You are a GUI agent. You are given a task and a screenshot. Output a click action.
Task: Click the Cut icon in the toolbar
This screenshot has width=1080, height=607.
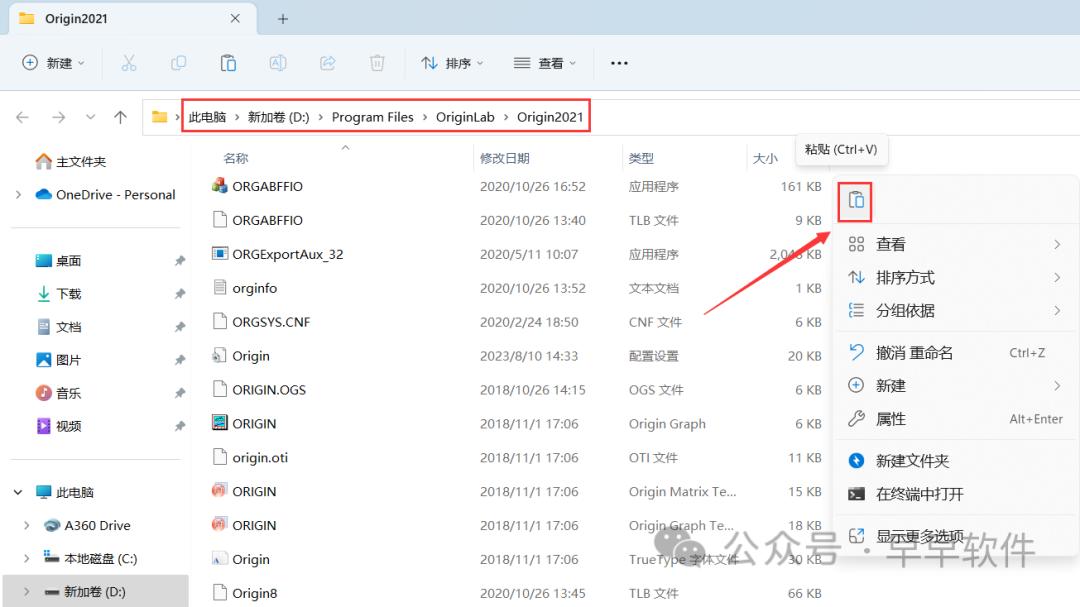click(x=128, y=62)
